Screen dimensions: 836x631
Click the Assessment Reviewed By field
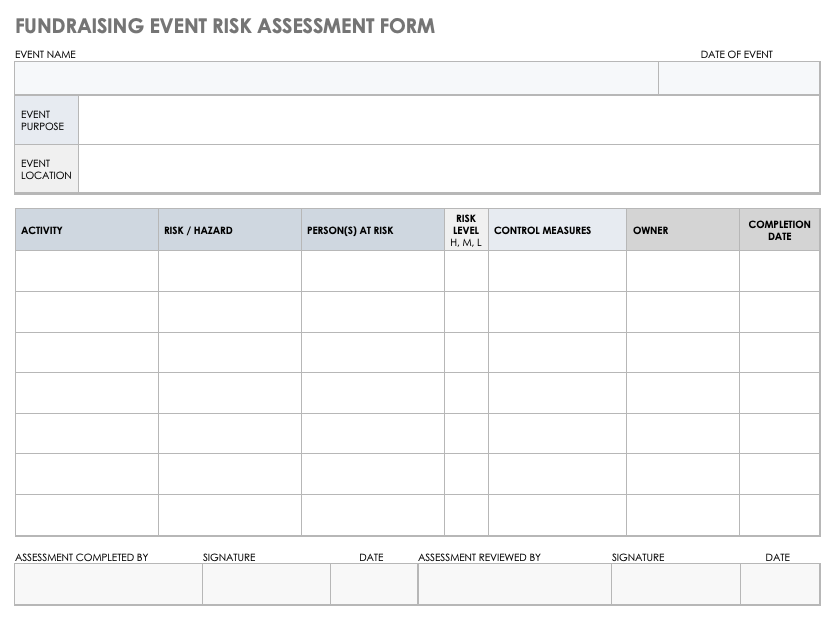514,584
